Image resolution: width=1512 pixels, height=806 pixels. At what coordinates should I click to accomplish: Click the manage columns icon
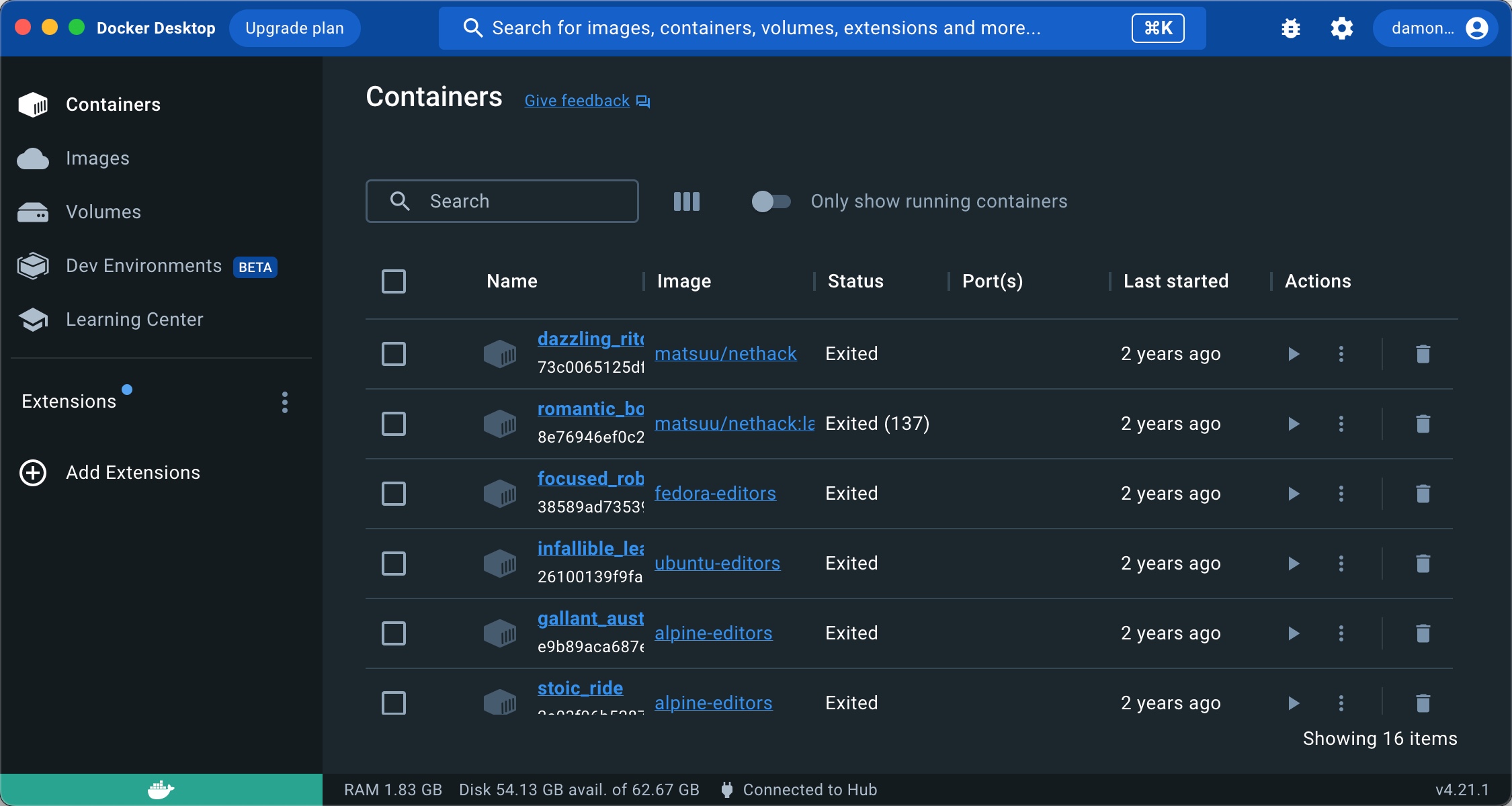click(x=686, y=201)
